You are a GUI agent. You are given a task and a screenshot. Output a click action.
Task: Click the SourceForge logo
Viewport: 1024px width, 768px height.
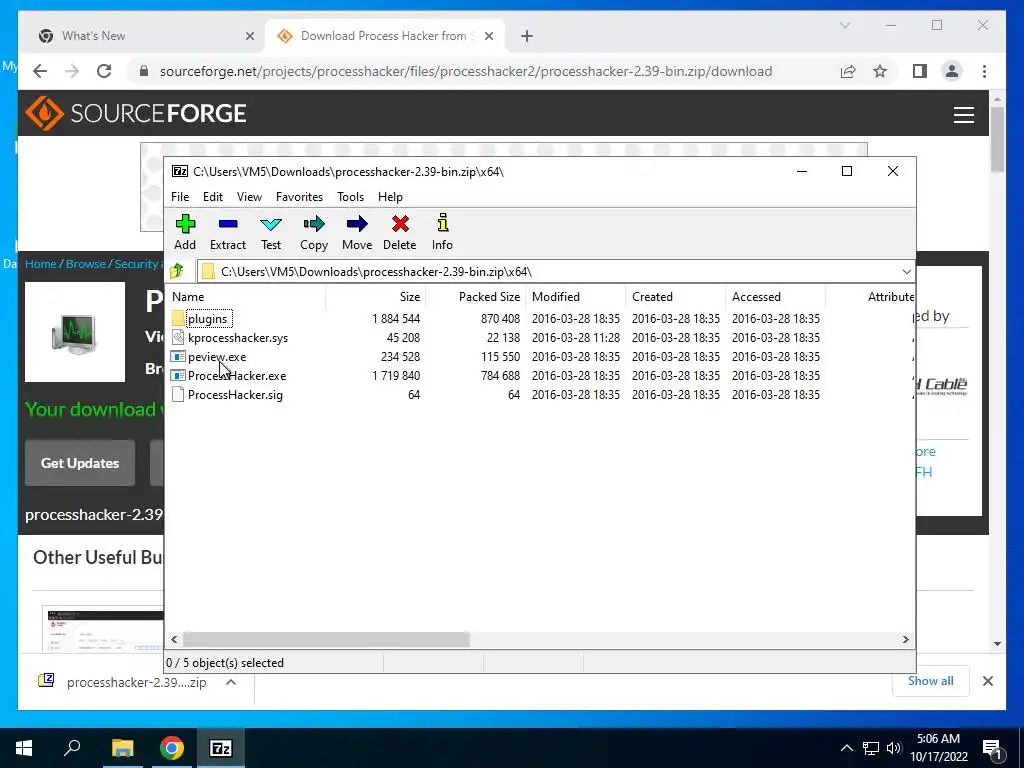[136, 113]
